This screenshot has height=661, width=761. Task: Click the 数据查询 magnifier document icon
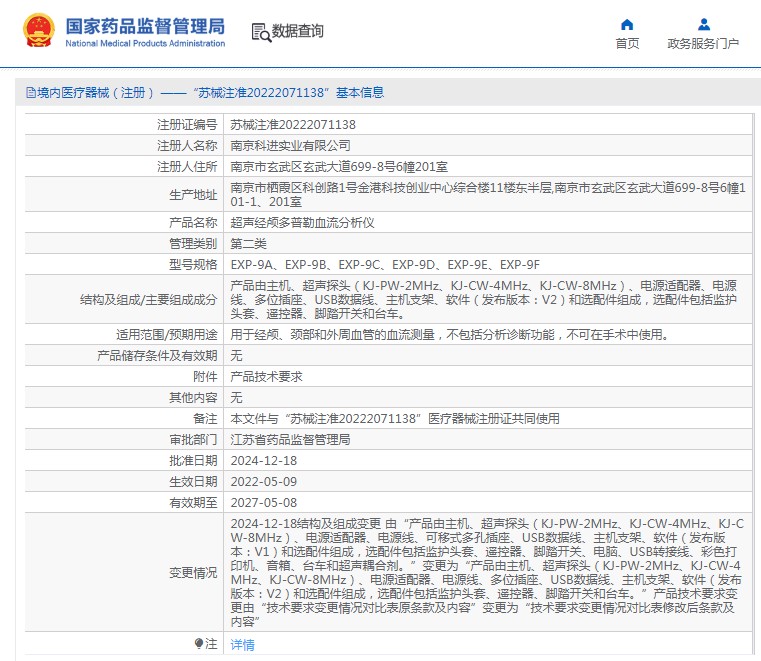(260, 31)
